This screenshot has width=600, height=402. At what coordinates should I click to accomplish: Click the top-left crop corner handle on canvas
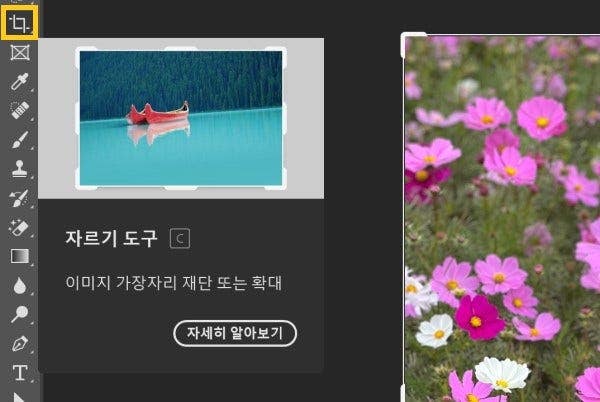pos(413,44)
